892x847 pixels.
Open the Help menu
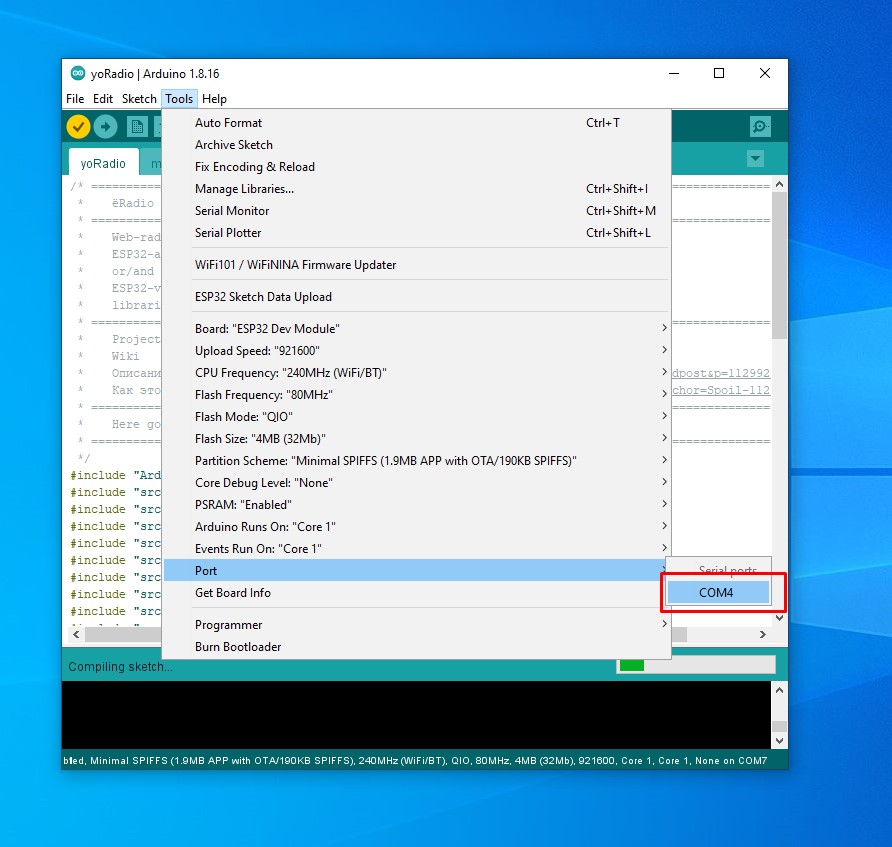[214, 99]
